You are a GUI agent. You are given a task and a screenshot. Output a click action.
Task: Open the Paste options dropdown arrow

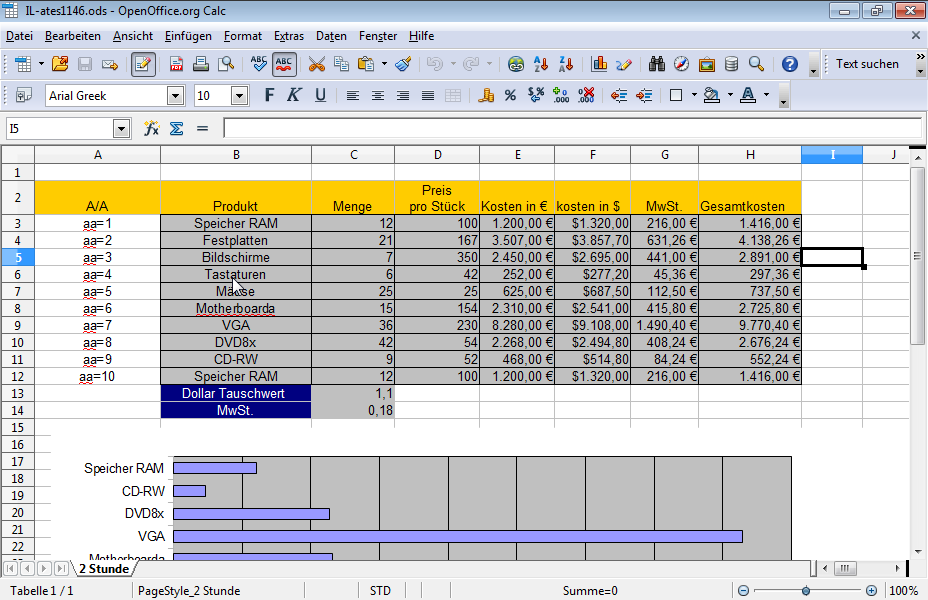[384, 64]
